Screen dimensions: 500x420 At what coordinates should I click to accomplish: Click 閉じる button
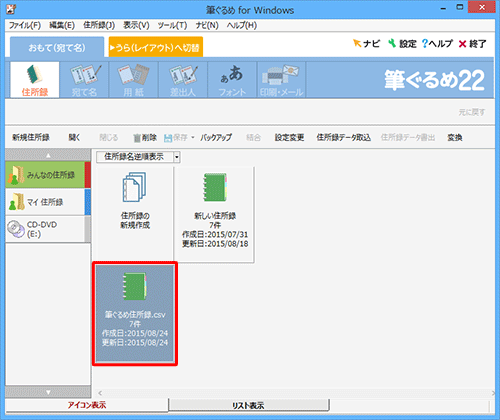click(x=109, y=137)
